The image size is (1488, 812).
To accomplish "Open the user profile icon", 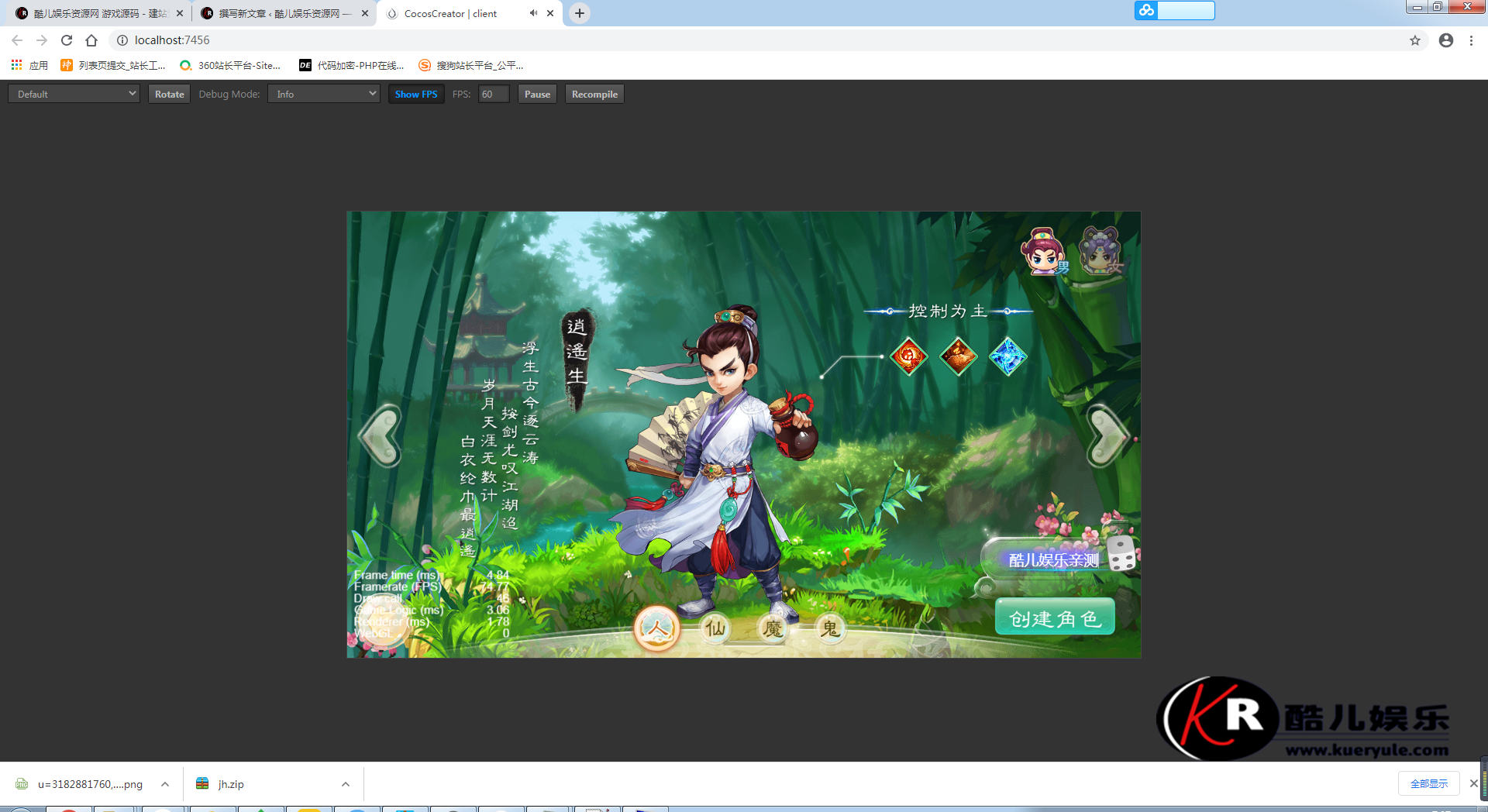I will (x=1446, y=40).
